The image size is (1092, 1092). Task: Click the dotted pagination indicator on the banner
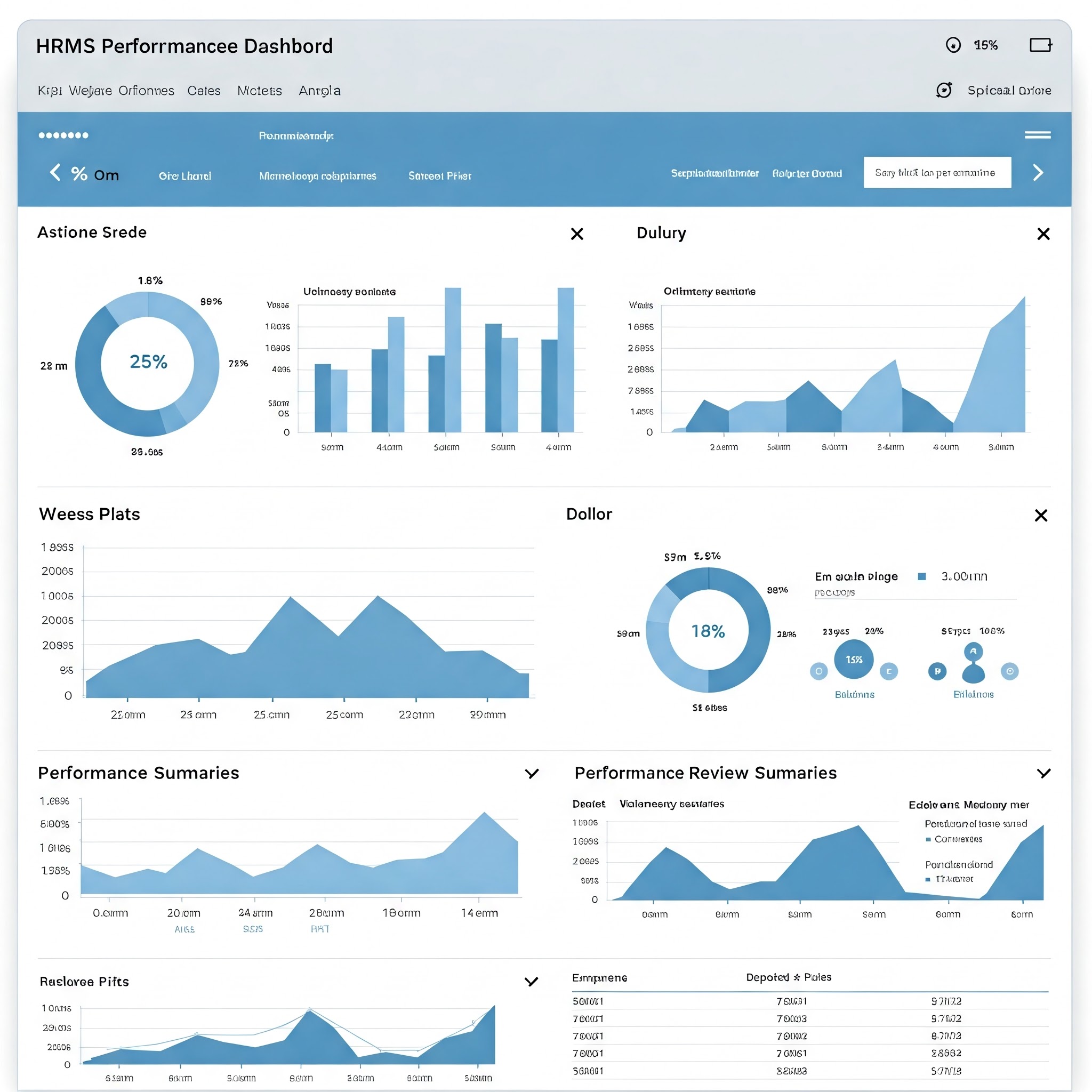64,135
